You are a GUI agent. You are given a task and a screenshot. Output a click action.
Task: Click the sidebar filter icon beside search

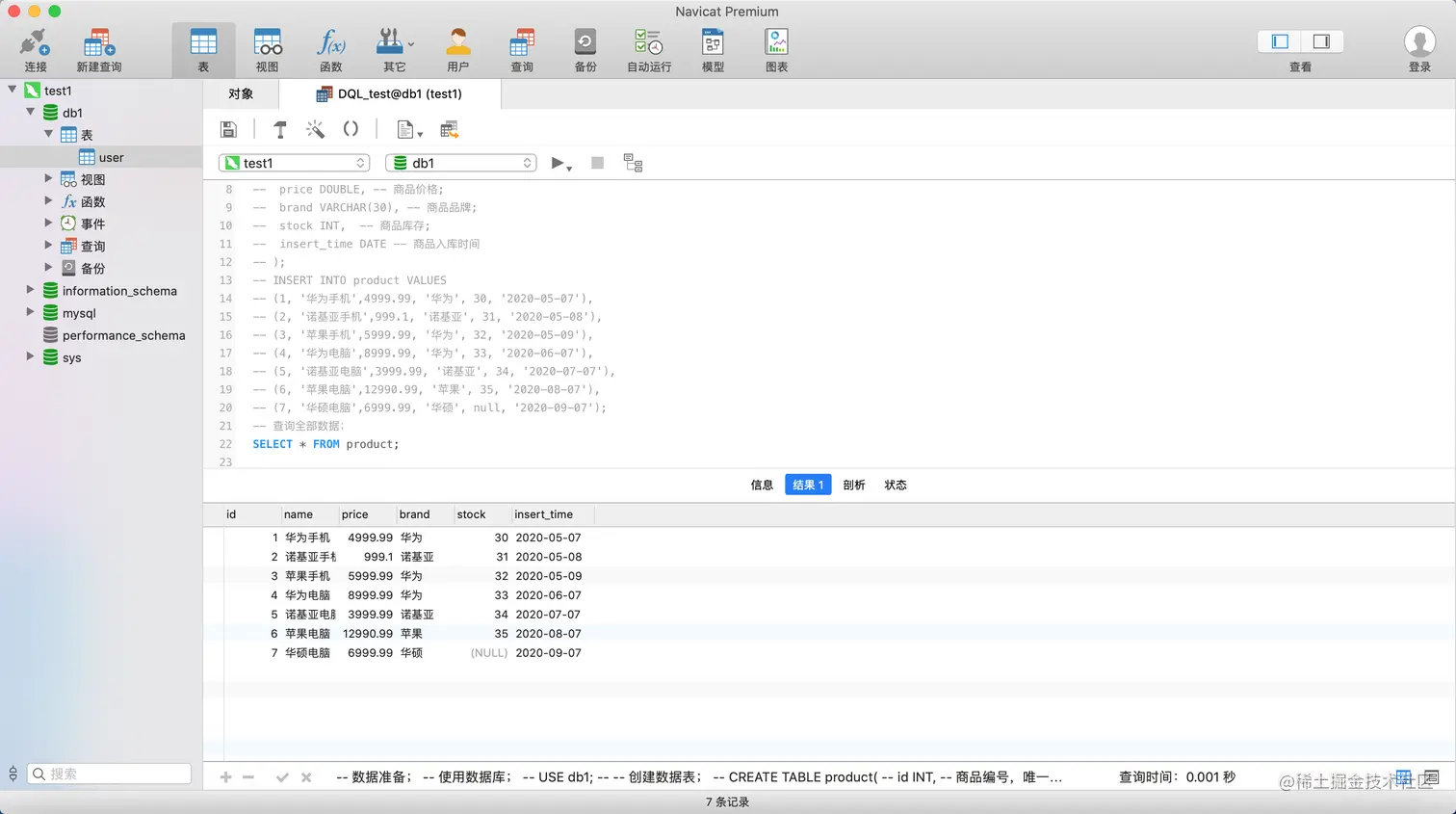13,774
